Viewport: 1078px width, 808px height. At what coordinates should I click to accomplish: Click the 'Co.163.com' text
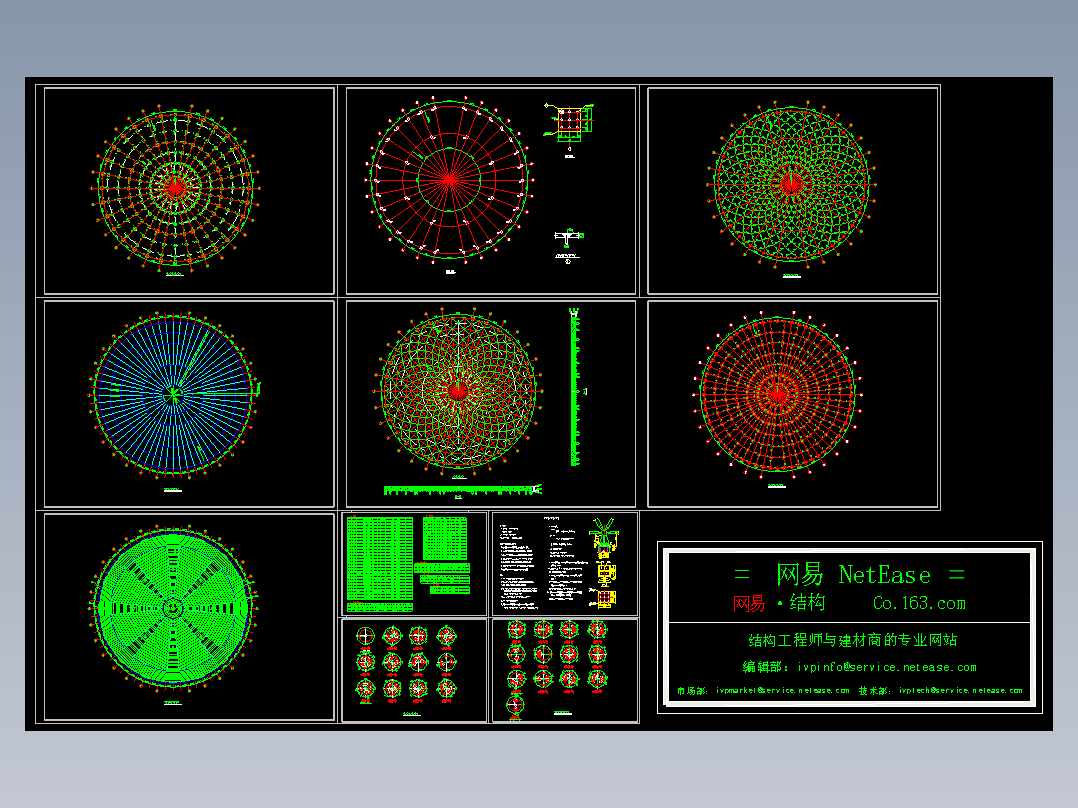(x=919, y=603)
